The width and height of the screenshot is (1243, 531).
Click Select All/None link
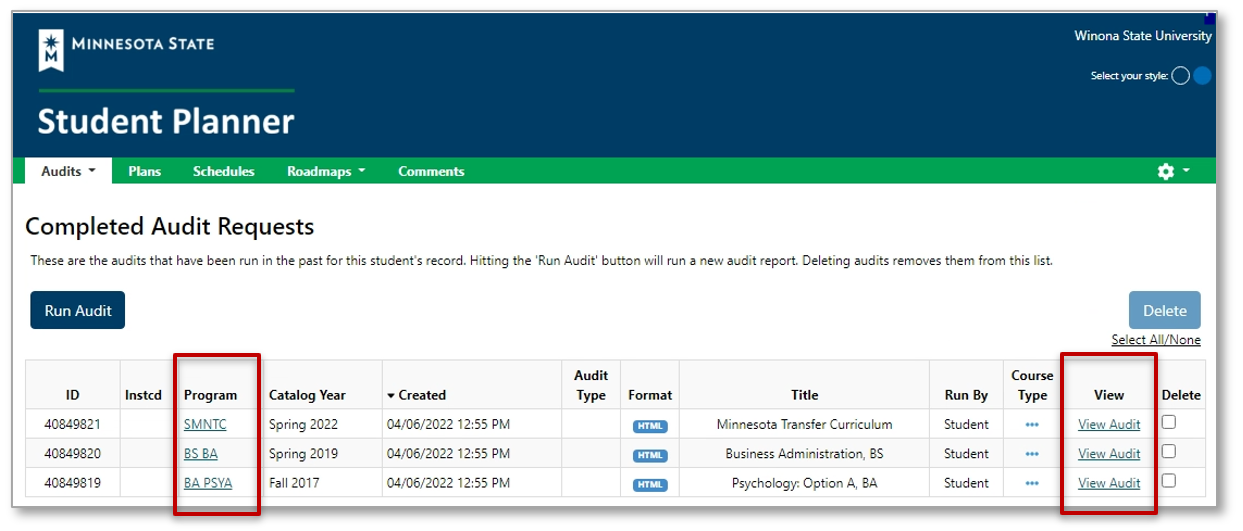click(1155, 340)
